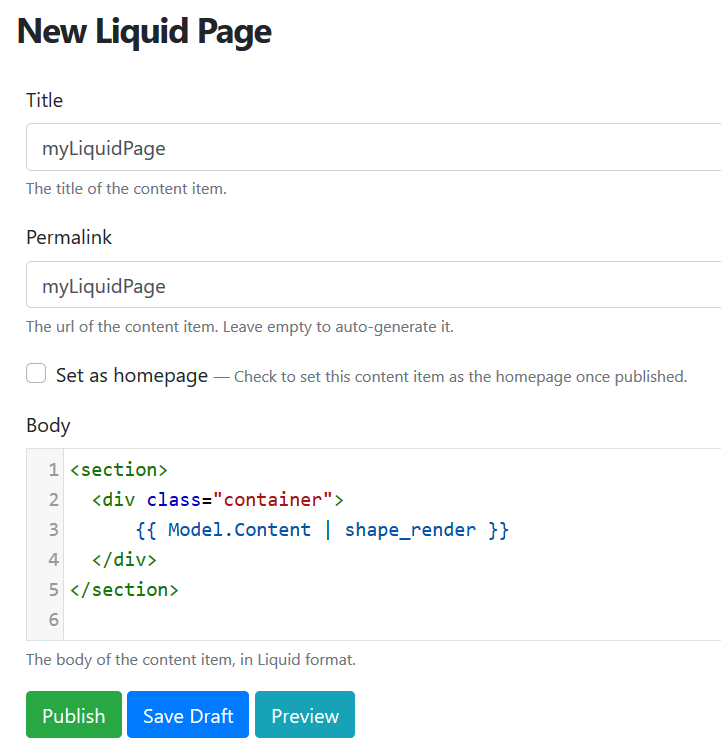Viewport: 721px width, 753px height.
Task: Click line number 1 in the editor gutter
Action: (53, 470)
